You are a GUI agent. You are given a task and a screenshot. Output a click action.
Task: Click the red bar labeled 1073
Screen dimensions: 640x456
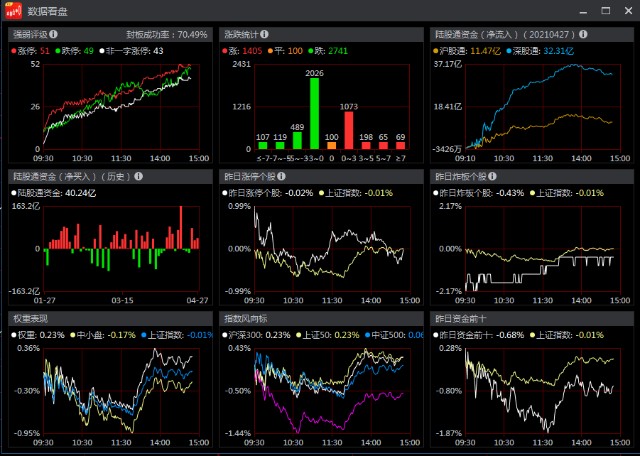click(349, 130)
